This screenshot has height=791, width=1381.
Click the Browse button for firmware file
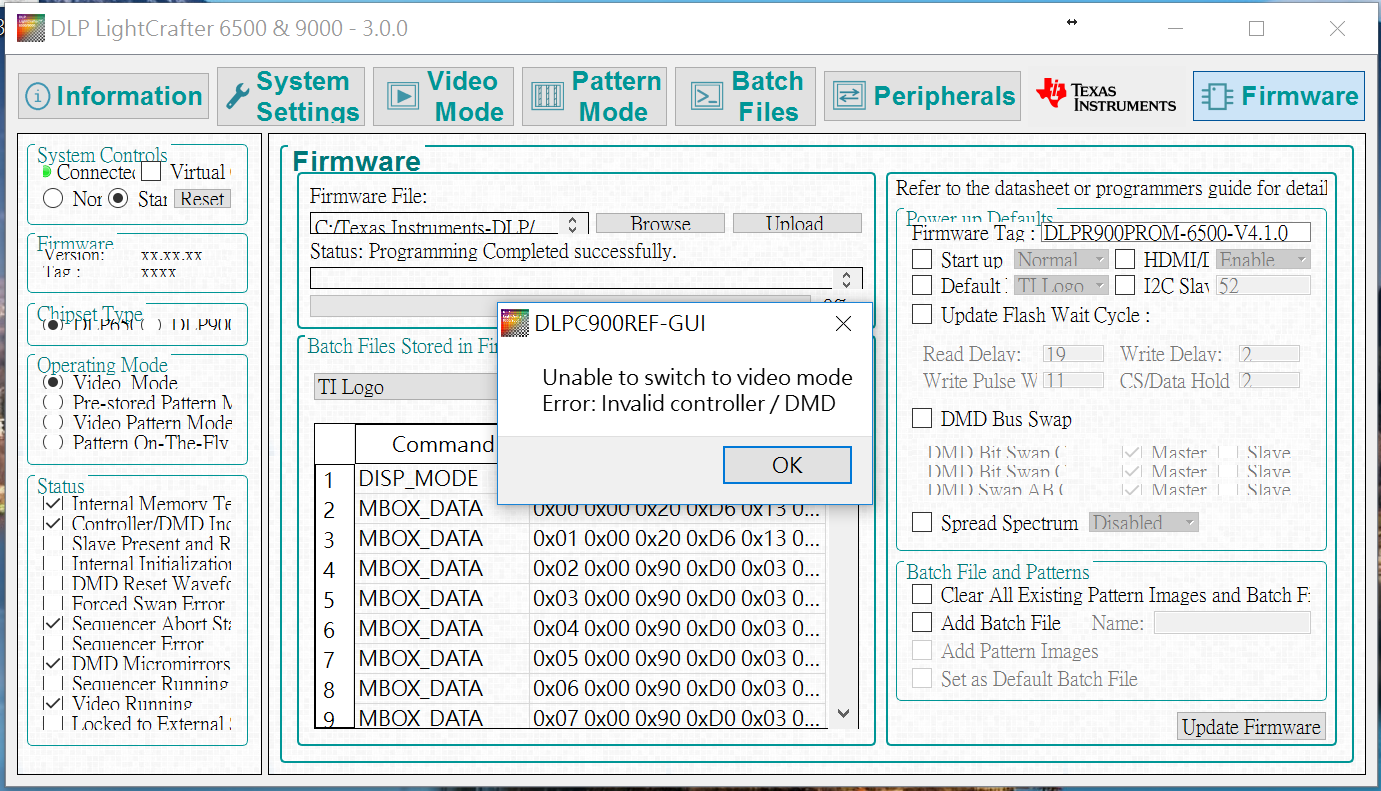point(660,224)
